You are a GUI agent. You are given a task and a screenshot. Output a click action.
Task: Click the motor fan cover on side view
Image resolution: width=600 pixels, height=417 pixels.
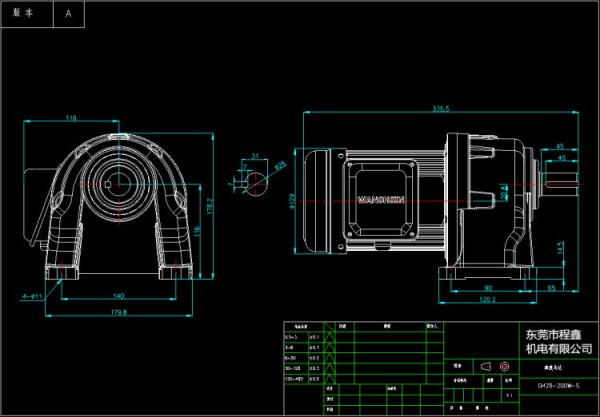(319, 198)
